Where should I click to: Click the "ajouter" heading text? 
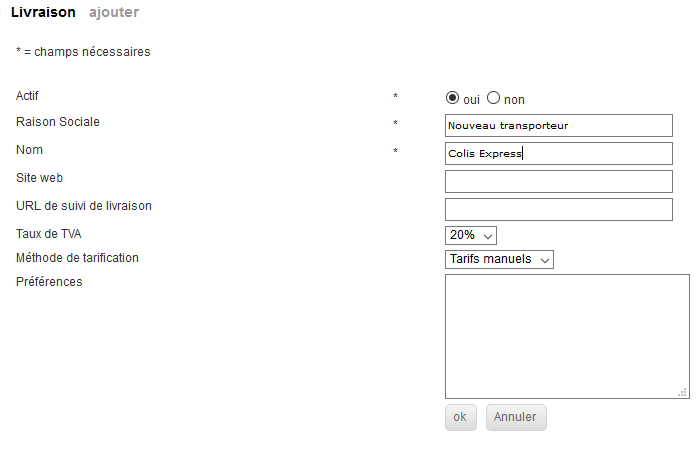(114, 12)
